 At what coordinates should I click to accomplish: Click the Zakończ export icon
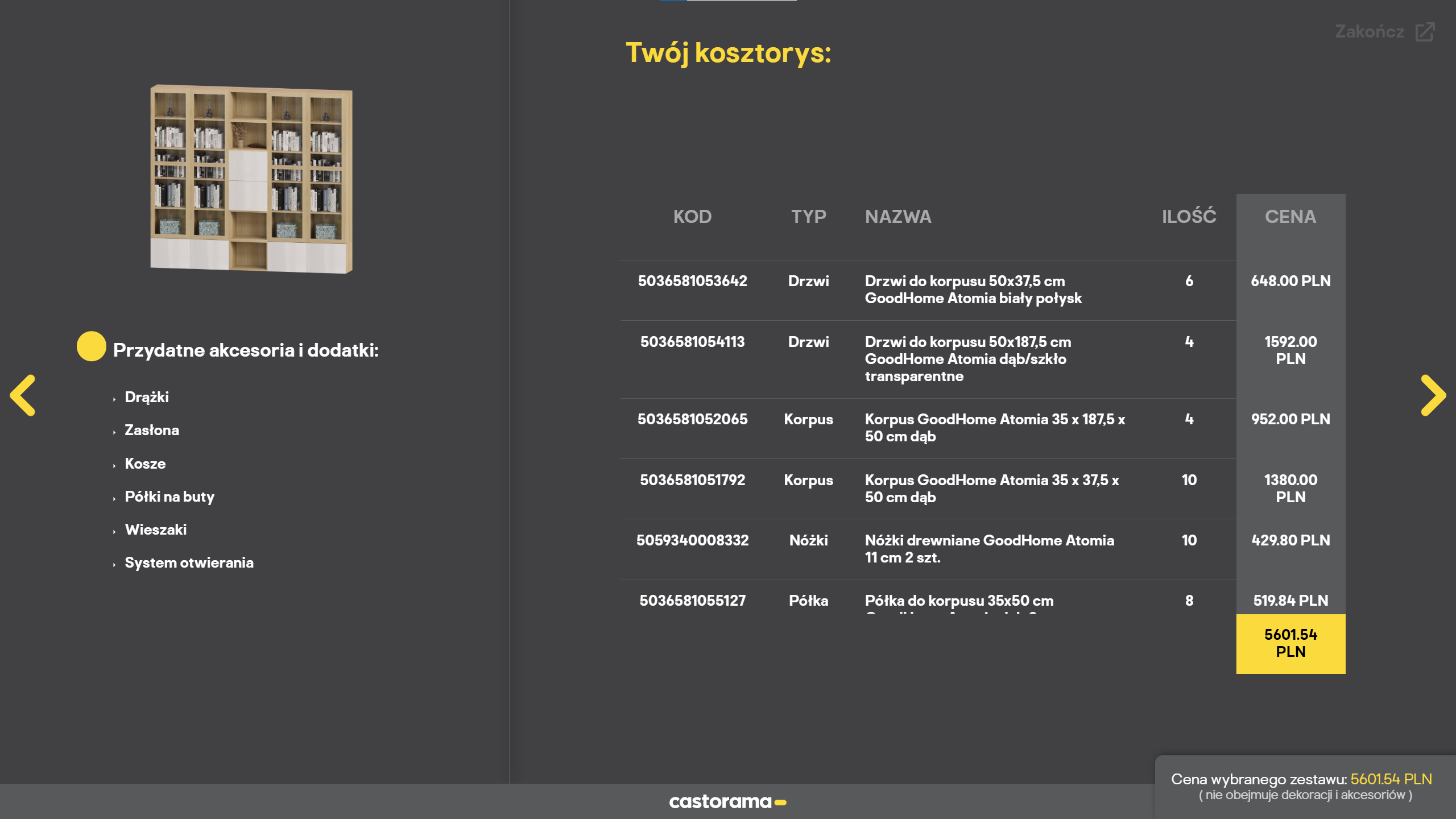click(x=1425, y=32)
